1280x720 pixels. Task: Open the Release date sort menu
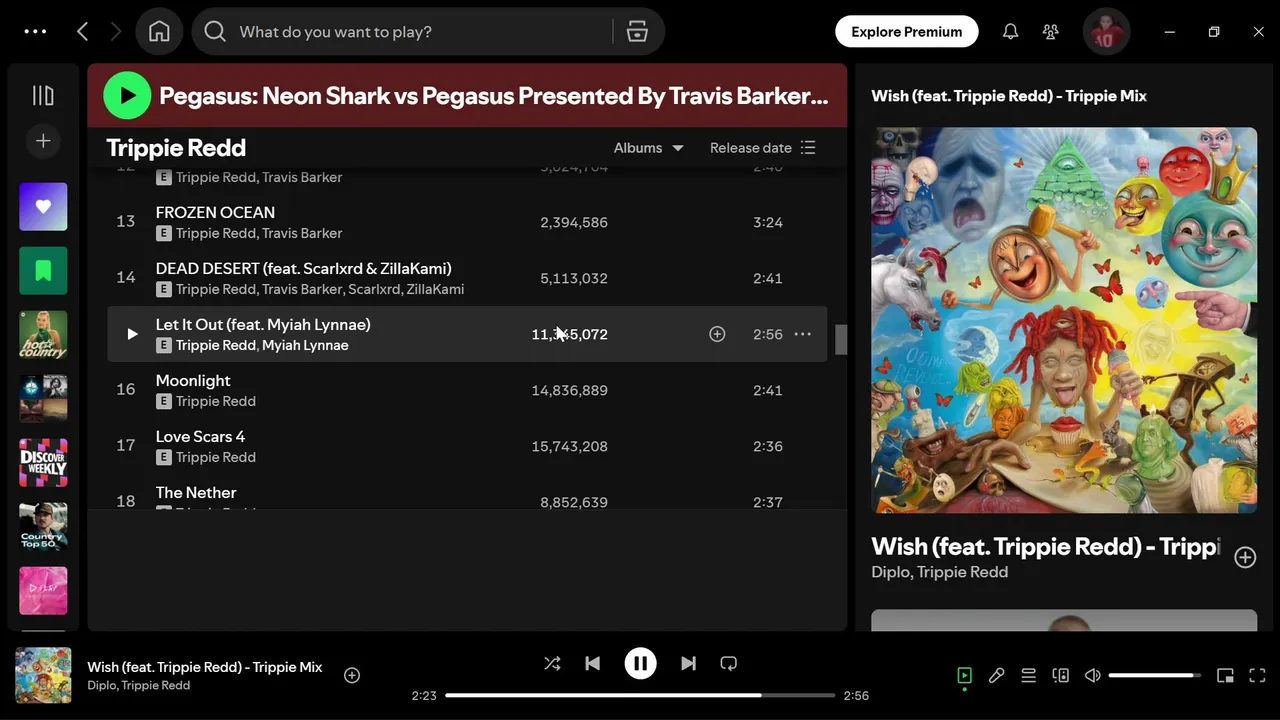(763, 148)
